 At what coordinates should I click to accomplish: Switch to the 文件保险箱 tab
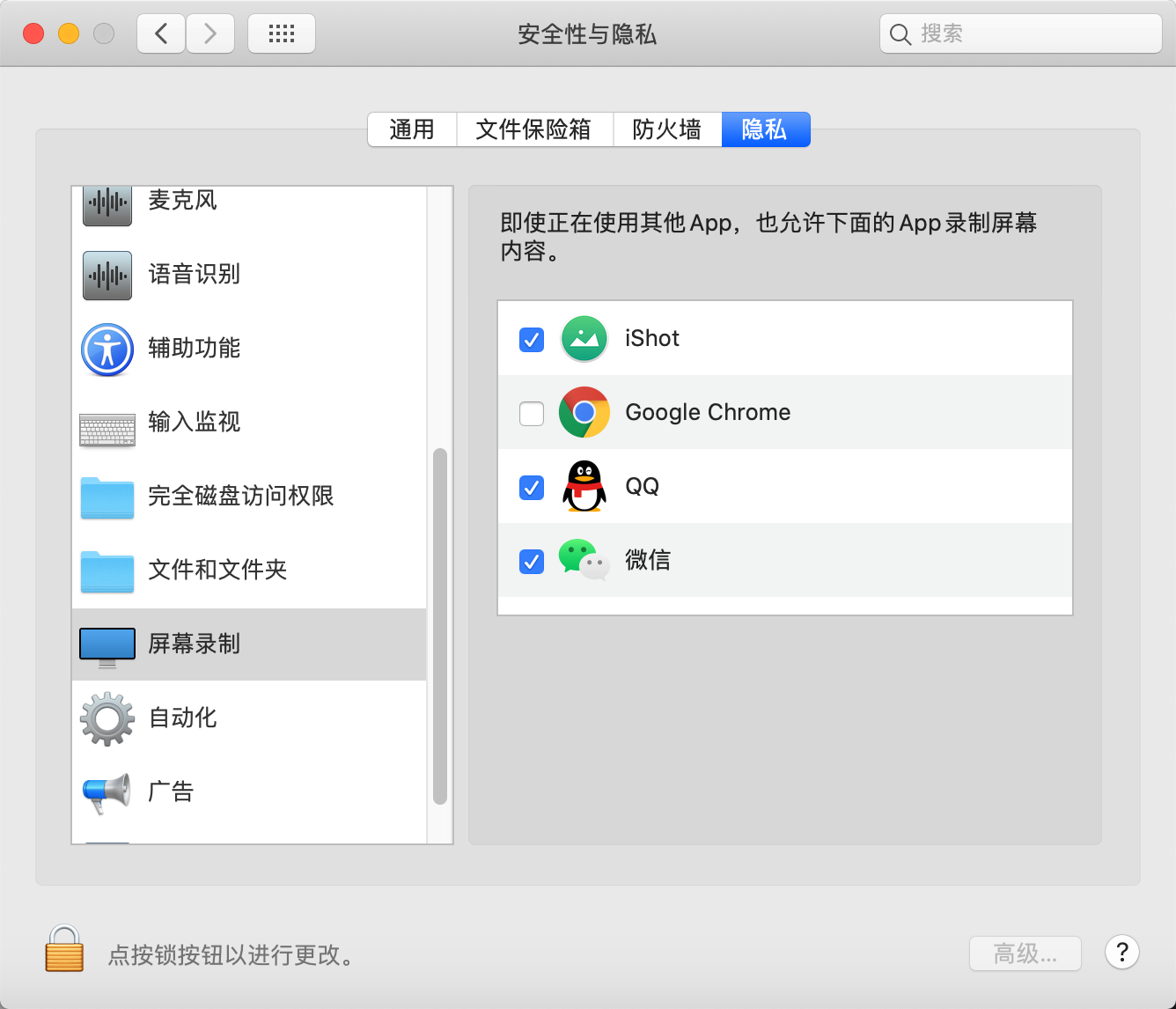click(534, 129)
